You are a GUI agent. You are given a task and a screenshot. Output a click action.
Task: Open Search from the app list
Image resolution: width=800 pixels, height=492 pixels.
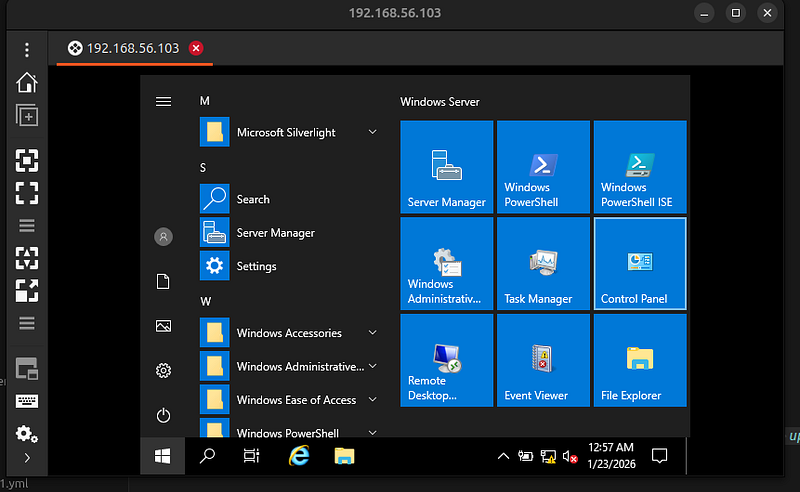291,199
